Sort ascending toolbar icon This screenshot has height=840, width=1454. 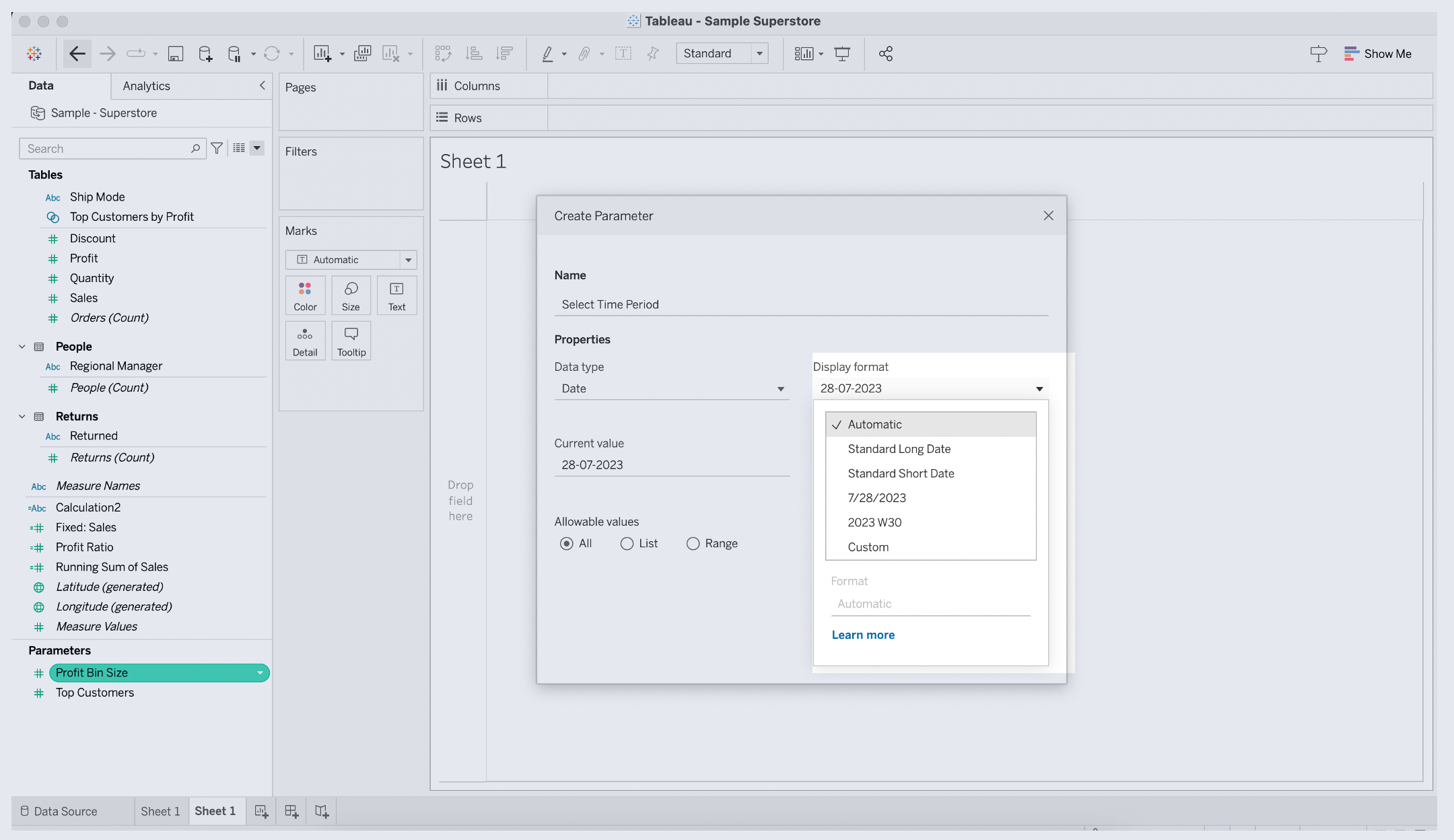tap(474, 54)
